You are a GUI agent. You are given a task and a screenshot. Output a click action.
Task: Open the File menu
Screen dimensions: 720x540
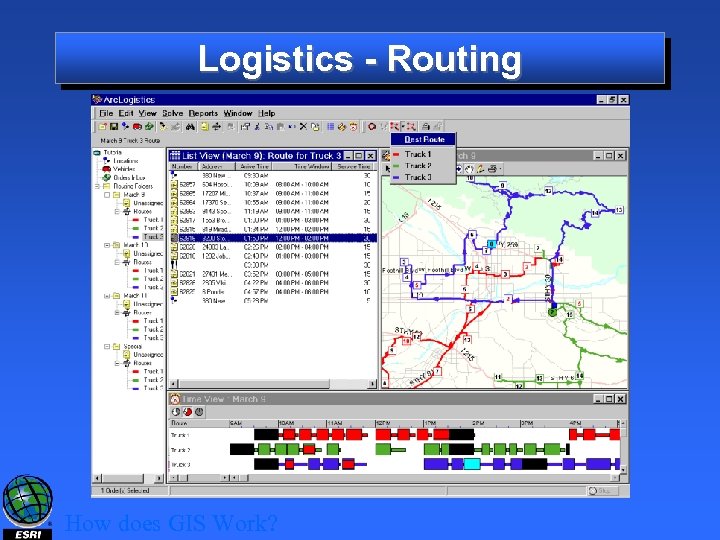click(x=106, y=113)
